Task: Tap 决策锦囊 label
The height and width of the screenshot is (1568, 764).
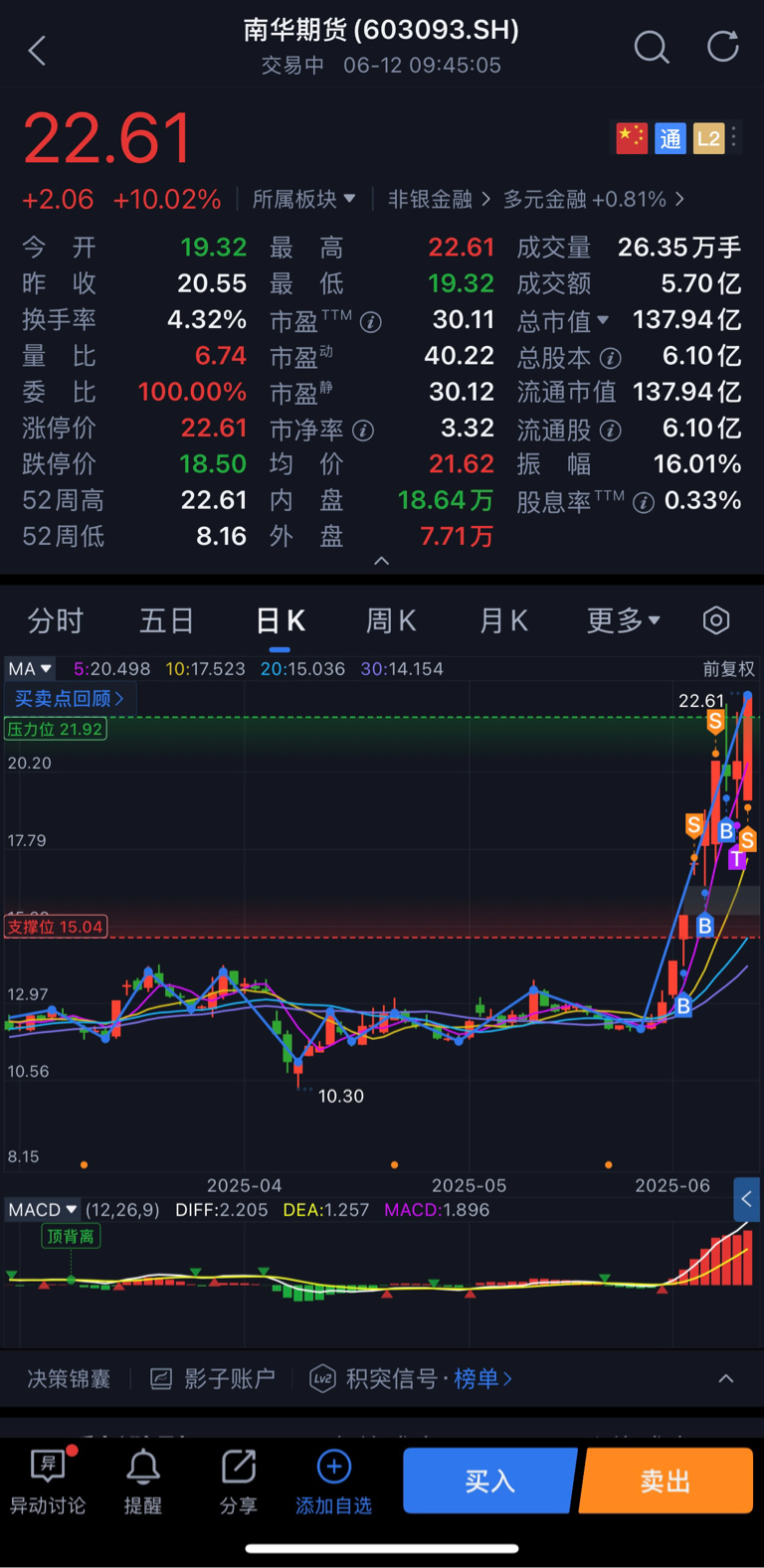Action: click(69, 1379)
